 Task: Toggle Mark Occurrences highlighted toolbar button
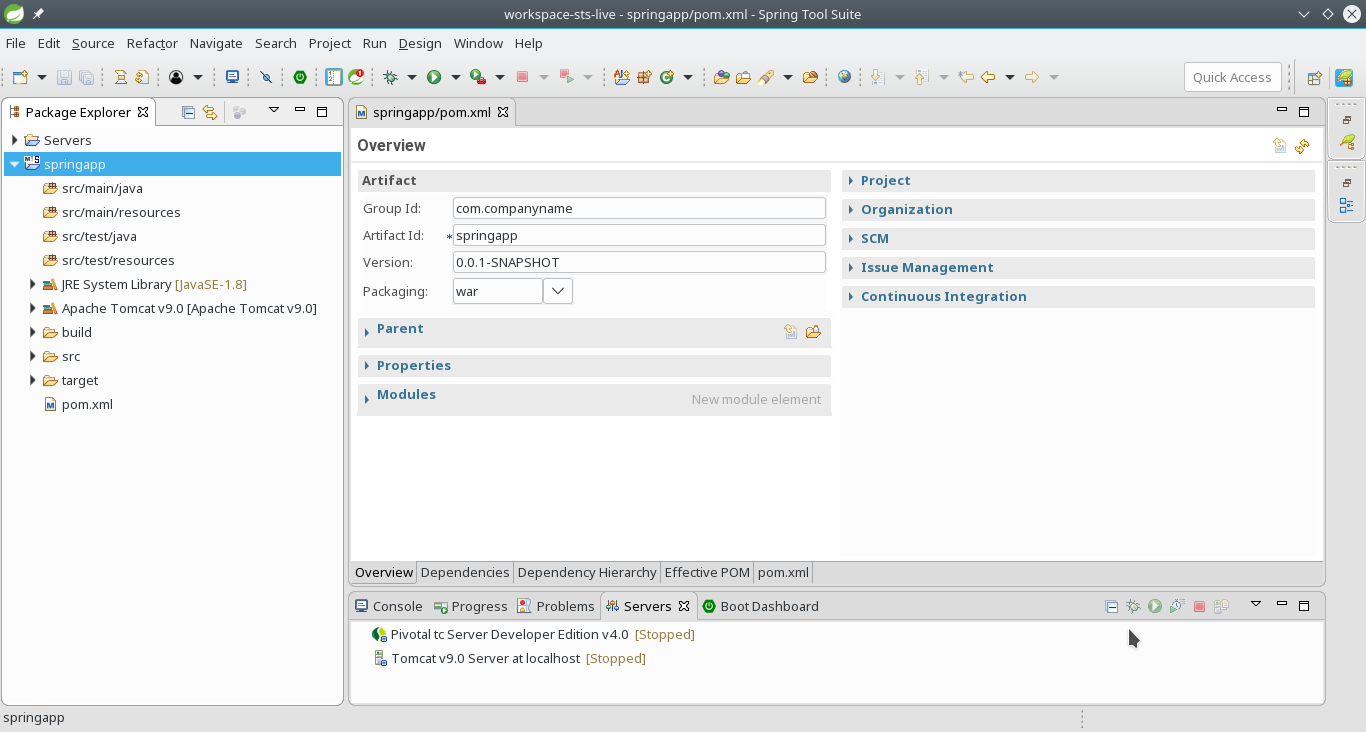334,77
